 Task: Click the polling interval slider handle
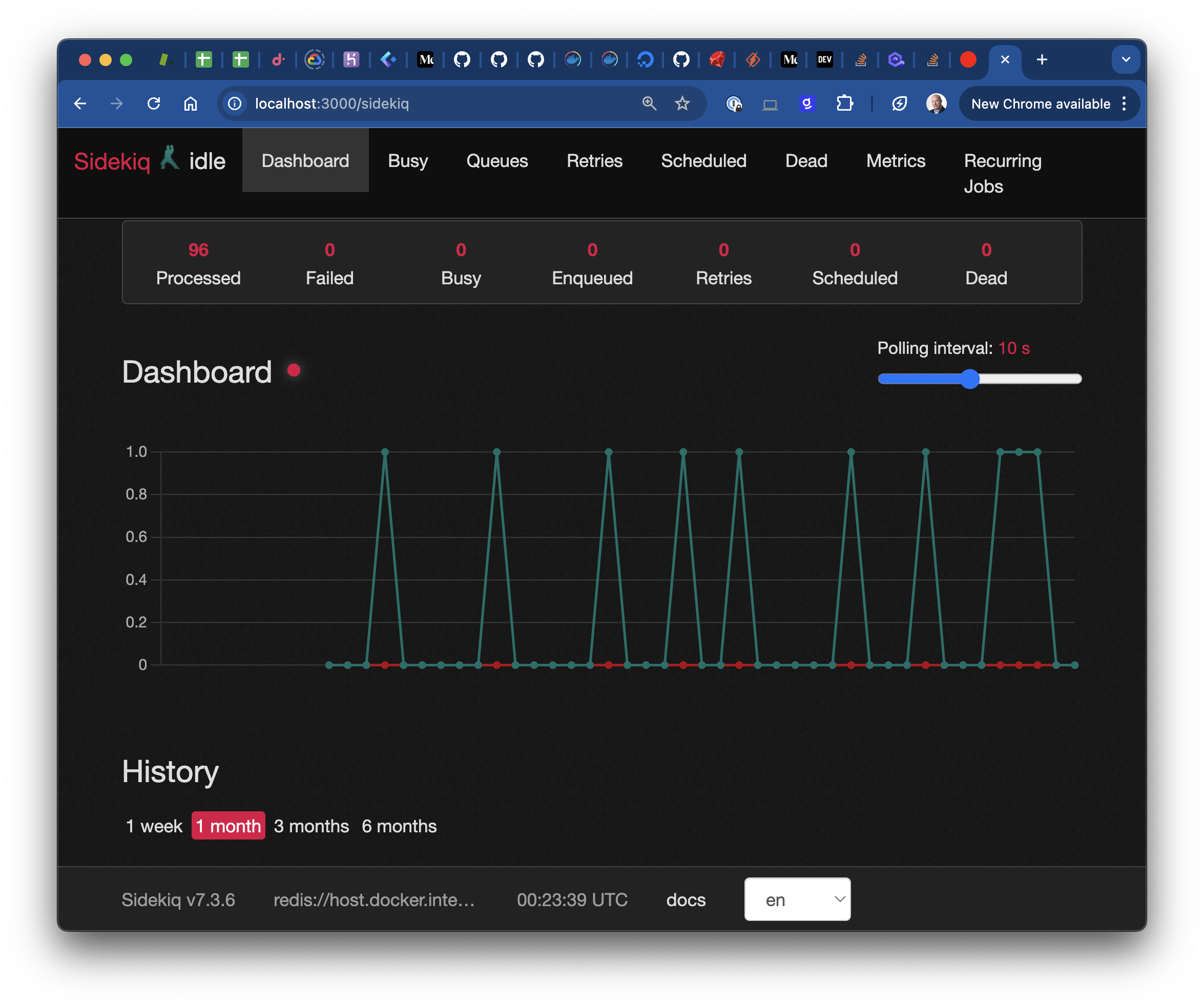point(969,379)
